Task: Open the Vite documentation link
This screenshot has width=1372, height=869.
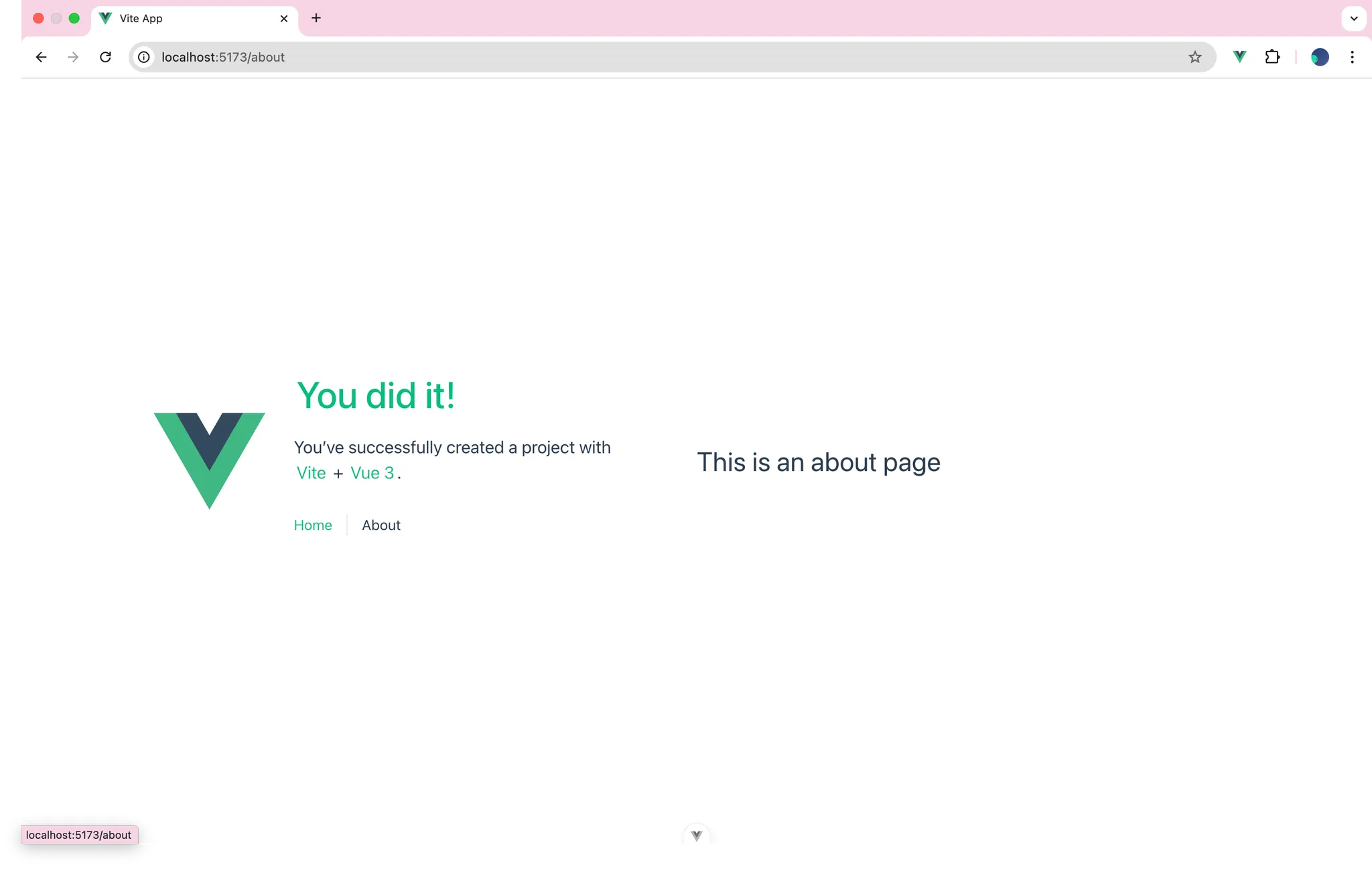Action: tap(311, 473)
